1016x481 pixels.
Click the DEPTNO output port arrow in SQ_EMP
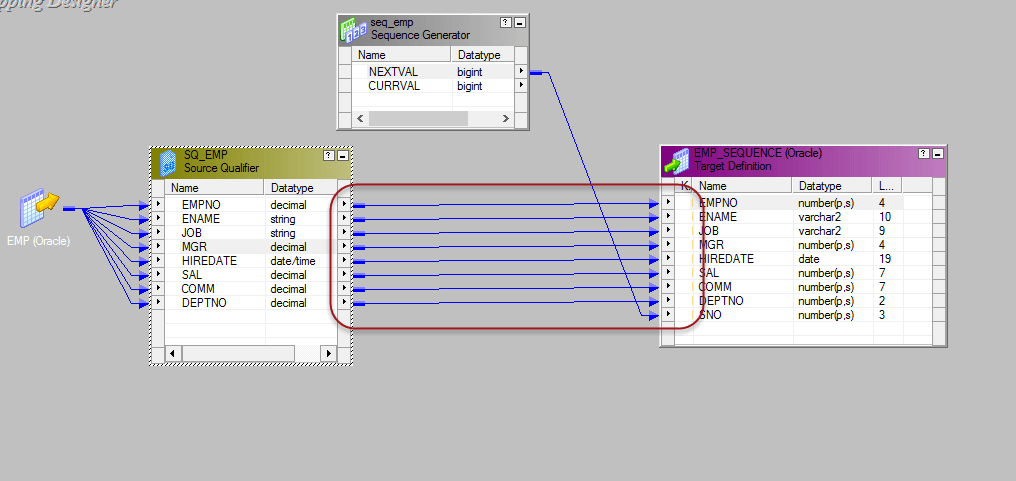click(343, 303)
